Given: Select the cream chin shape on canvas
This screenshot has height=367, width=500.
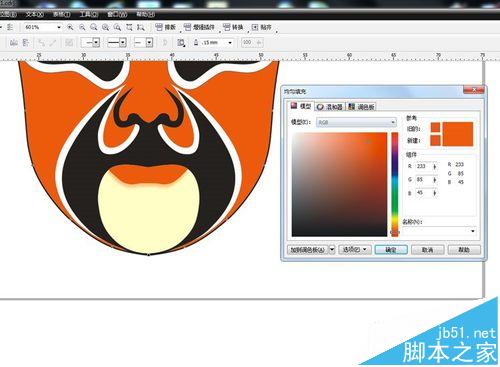Looking at the screenshot, I should [x=148, y=217].
